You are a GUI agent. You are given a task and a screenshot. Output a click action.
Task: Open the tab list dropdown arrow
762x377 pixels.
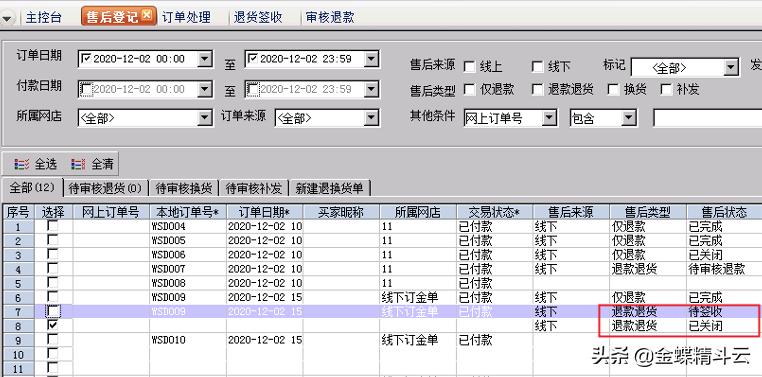[x=7, y=18]
